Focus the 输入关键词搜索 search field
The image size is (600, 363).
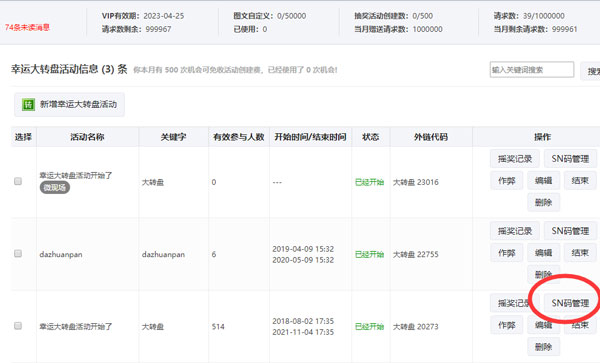pyautogui.click(x=532, y=70)
